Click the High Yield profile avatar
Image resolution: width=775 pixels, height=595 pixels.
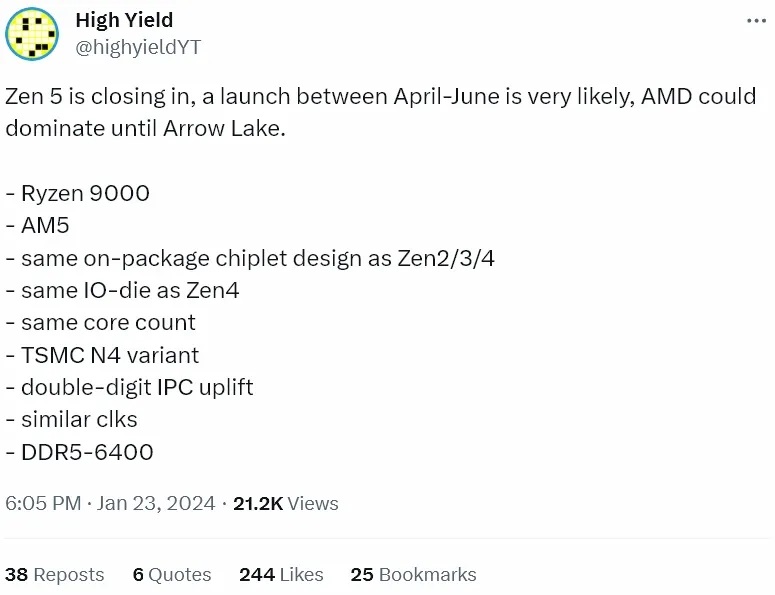click(x=32, y=34)
